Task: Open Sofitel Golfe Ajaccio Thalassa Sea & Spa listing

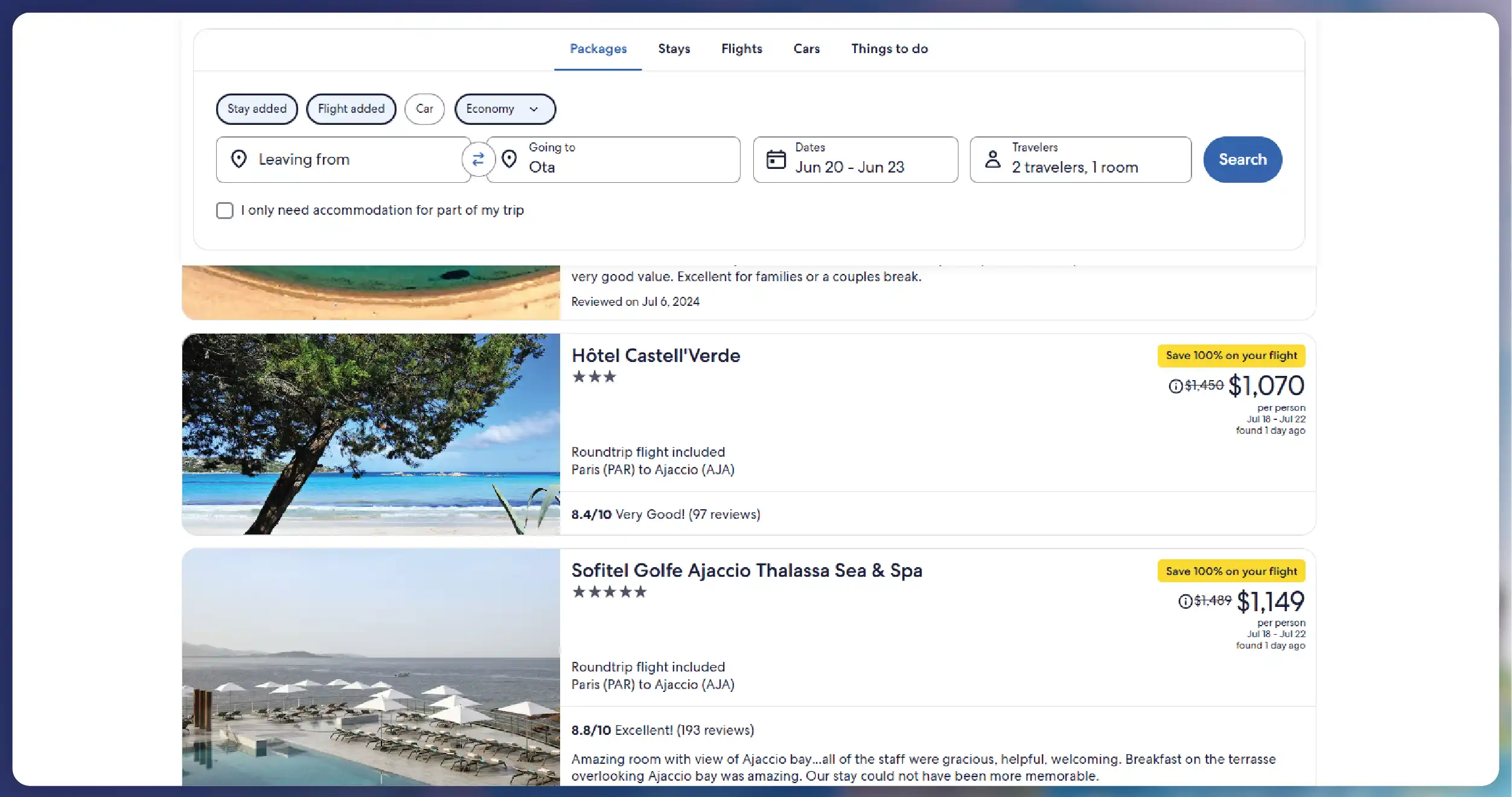Action: pos(747,571)
